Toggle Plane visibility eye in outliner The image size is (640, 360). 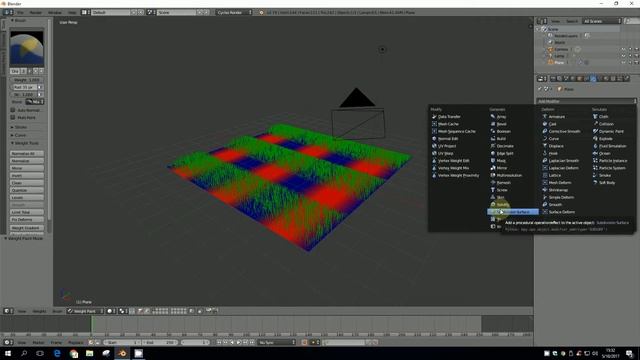click(x=623, y=62)
